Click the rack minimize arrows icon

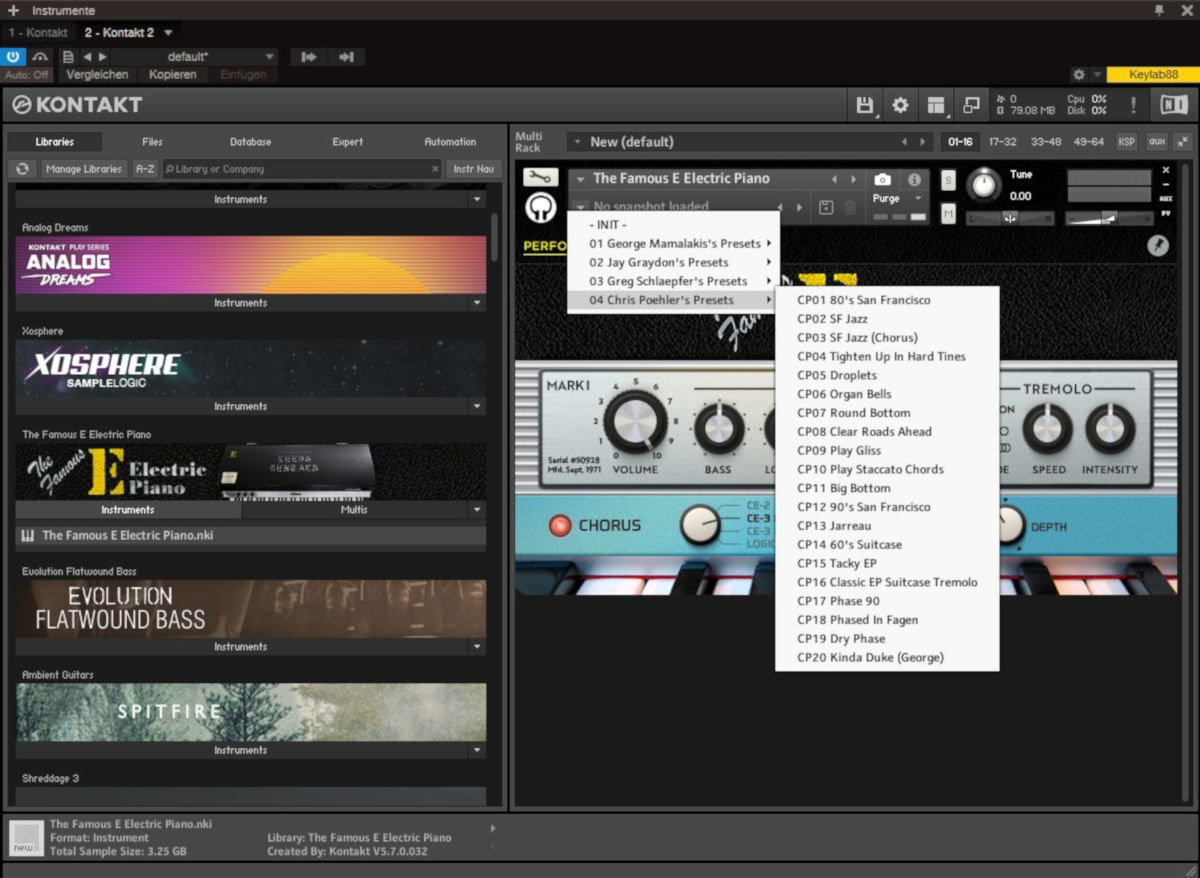click(1183, 142)
